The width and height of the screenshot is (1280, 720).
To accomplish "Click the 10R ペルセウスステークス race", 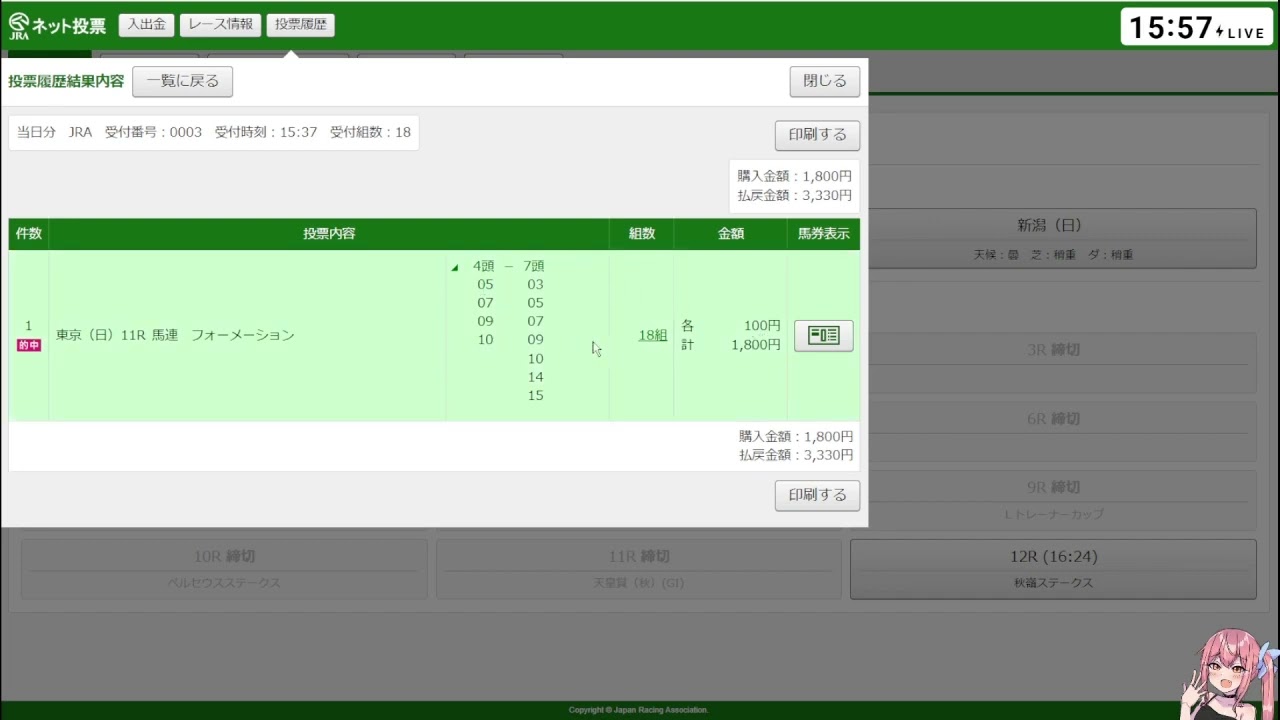I will [224, 569].
